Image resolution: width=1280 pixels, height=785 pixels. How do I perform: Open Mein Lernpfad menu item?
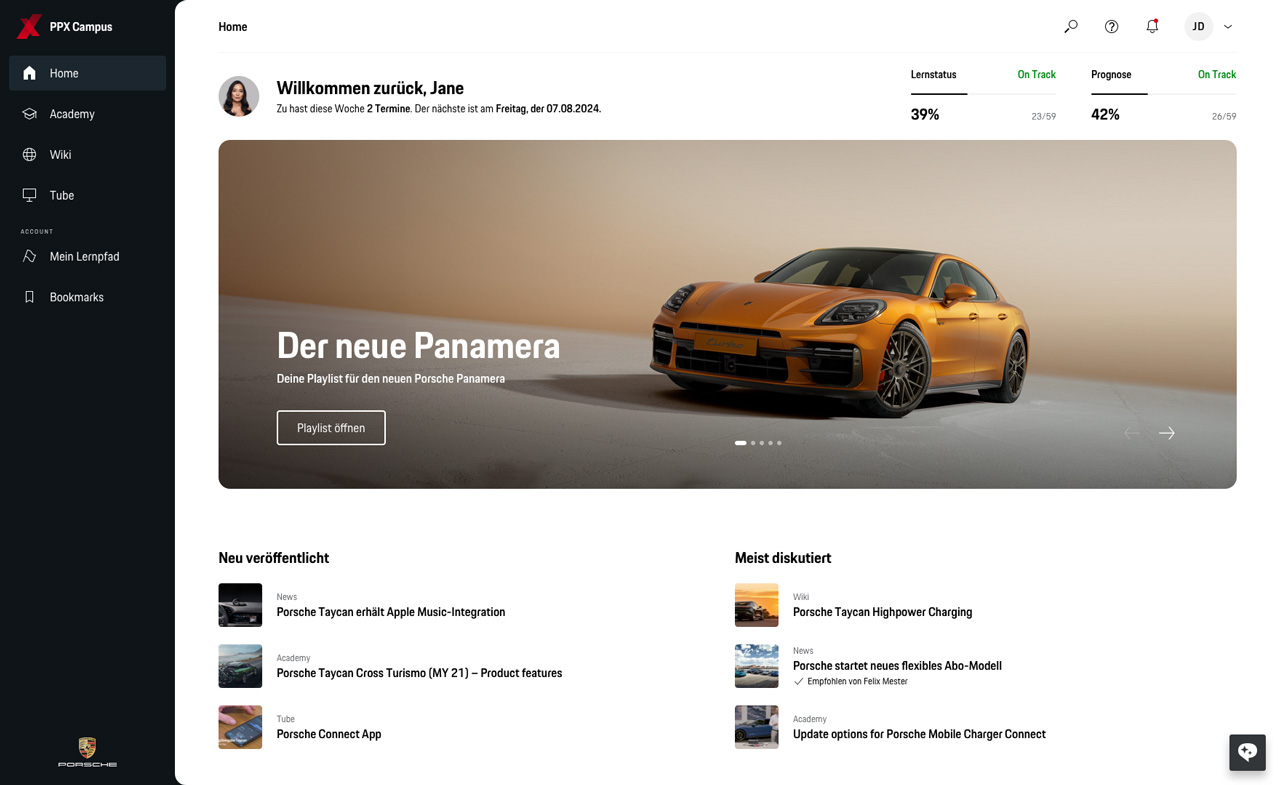pyautogui.click(x=88, y=257)
